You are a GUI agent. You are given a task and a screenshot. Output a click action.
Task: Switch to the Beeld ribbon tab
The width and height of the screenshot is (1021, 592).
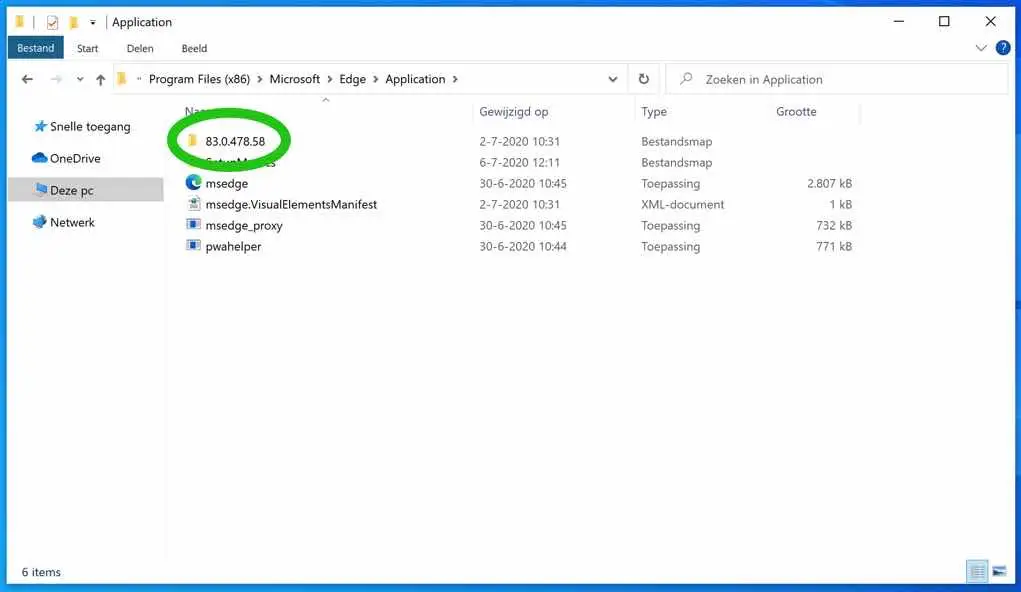tap(194, 48)
